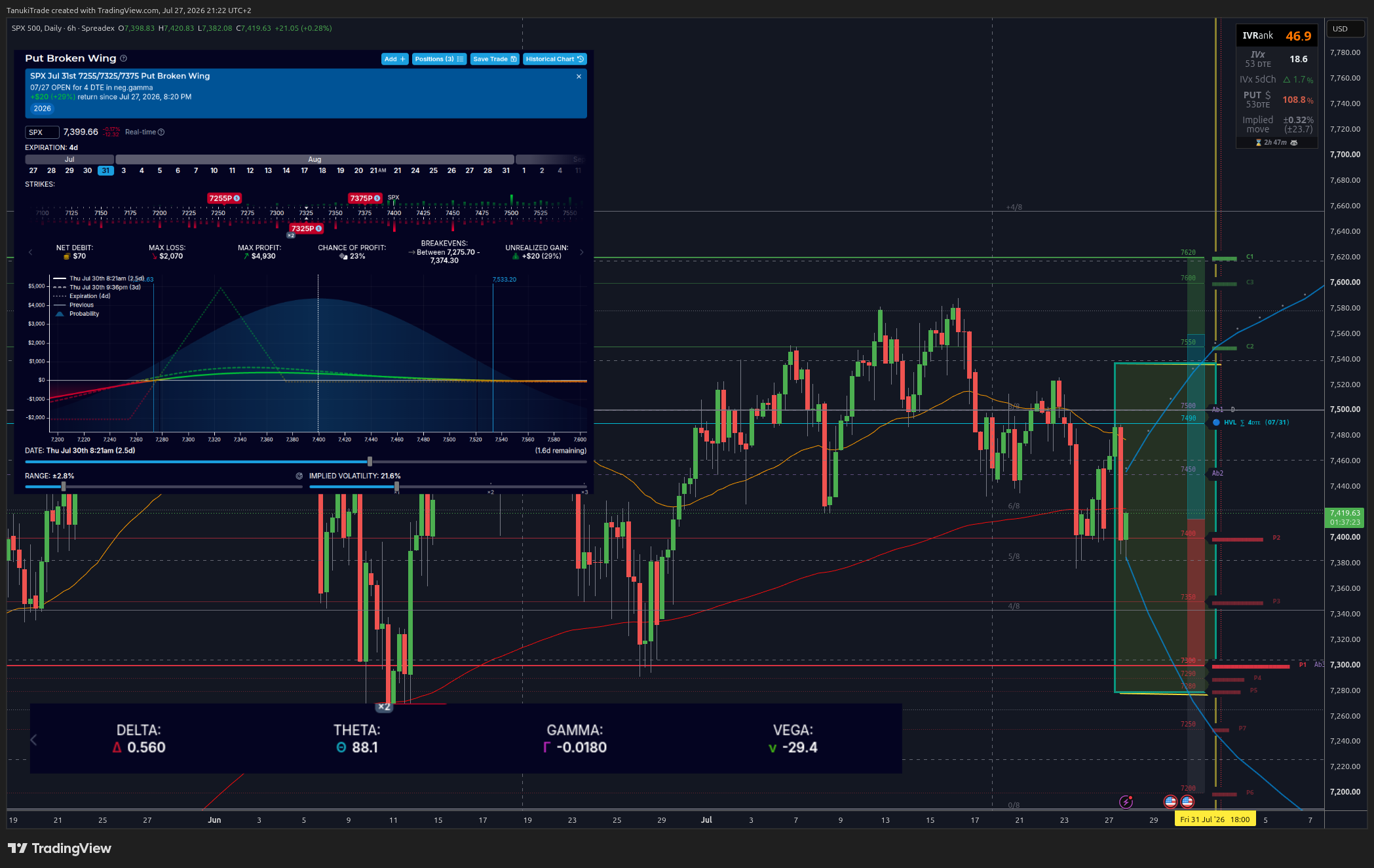The height and width of the screenshot is (868, 1374).
Task: Click the P2 put level label
Action: click(x=1276, y=538)
